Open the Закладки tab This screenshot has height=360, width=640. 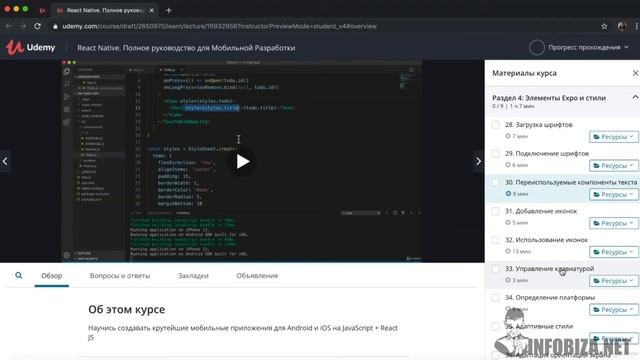pyautogui.click(x=193, y=276)
